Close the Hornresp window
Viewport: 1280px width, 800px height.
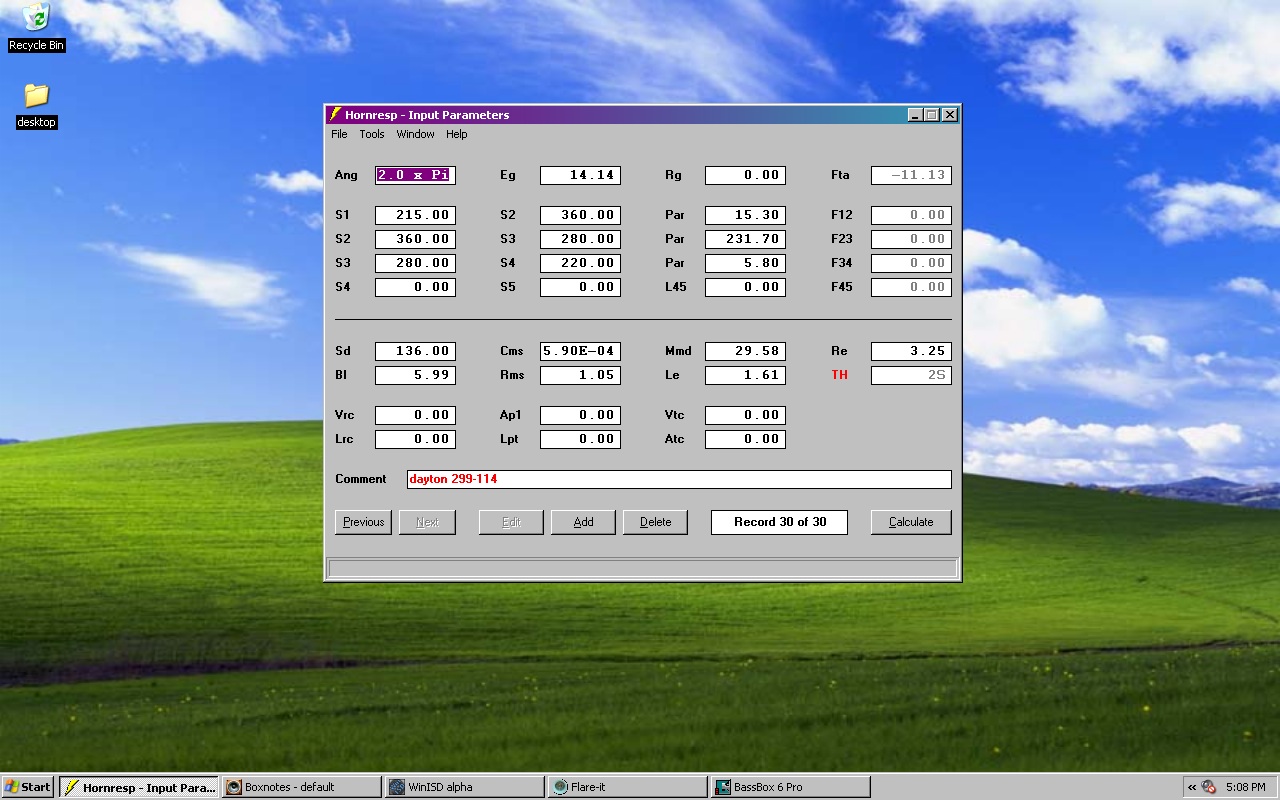(x=950, y=115)
